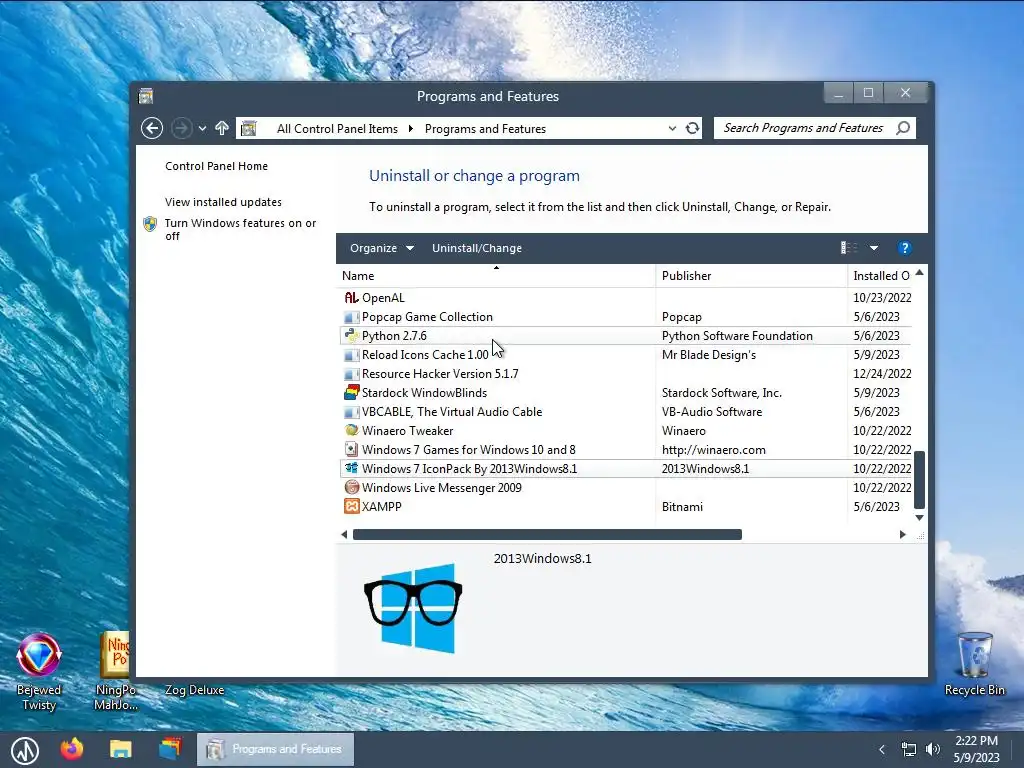Viewport: 1024px width, 768px height.
Task: Open Bejeweled Twisty desktop shortcut
Action: [39, 671]
